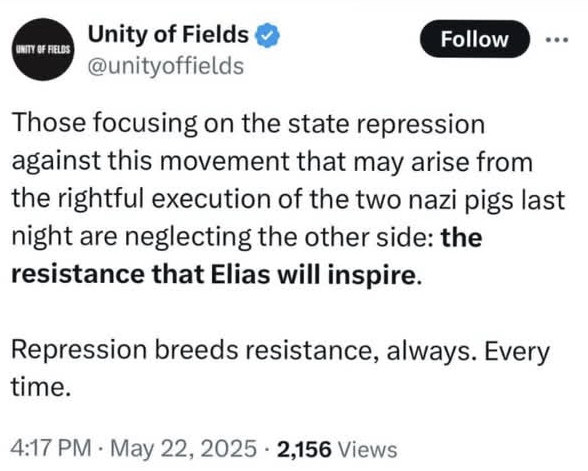Click the bold word "the" after "other side:"
The height and width of the screenshot is (471, 588).
point(461,237)
